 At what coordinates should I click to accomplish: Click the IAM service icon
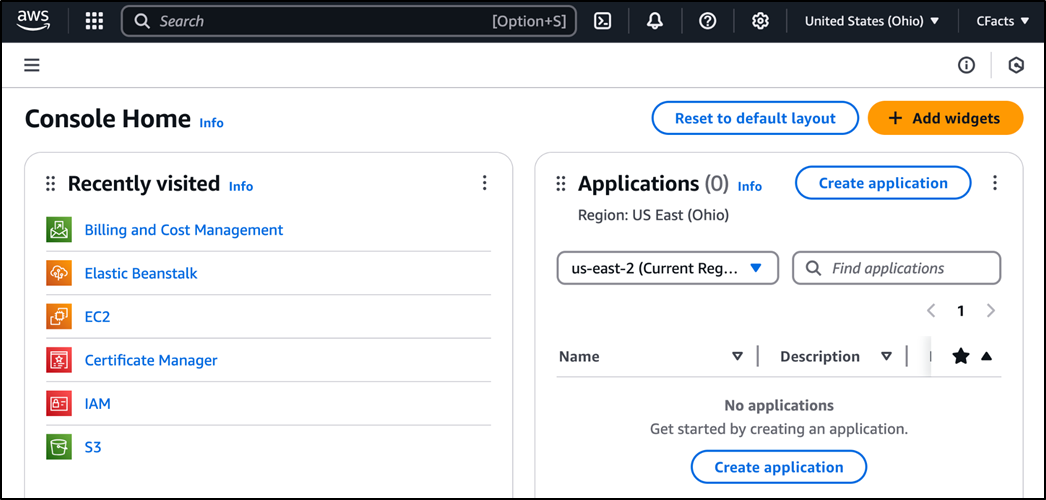(59, 403)
